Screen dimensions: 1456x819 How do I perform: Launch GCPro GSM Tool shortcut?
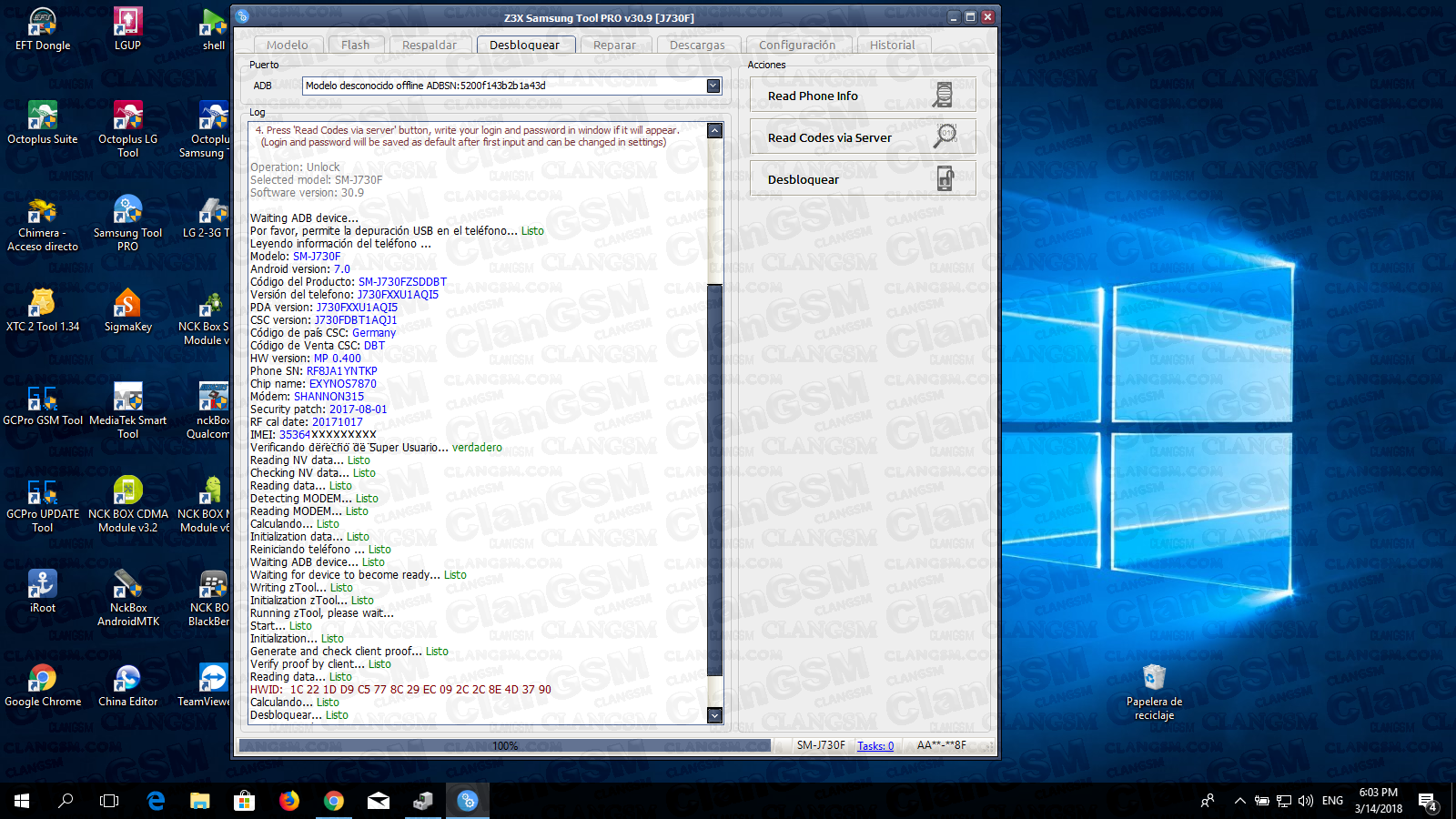43,404
